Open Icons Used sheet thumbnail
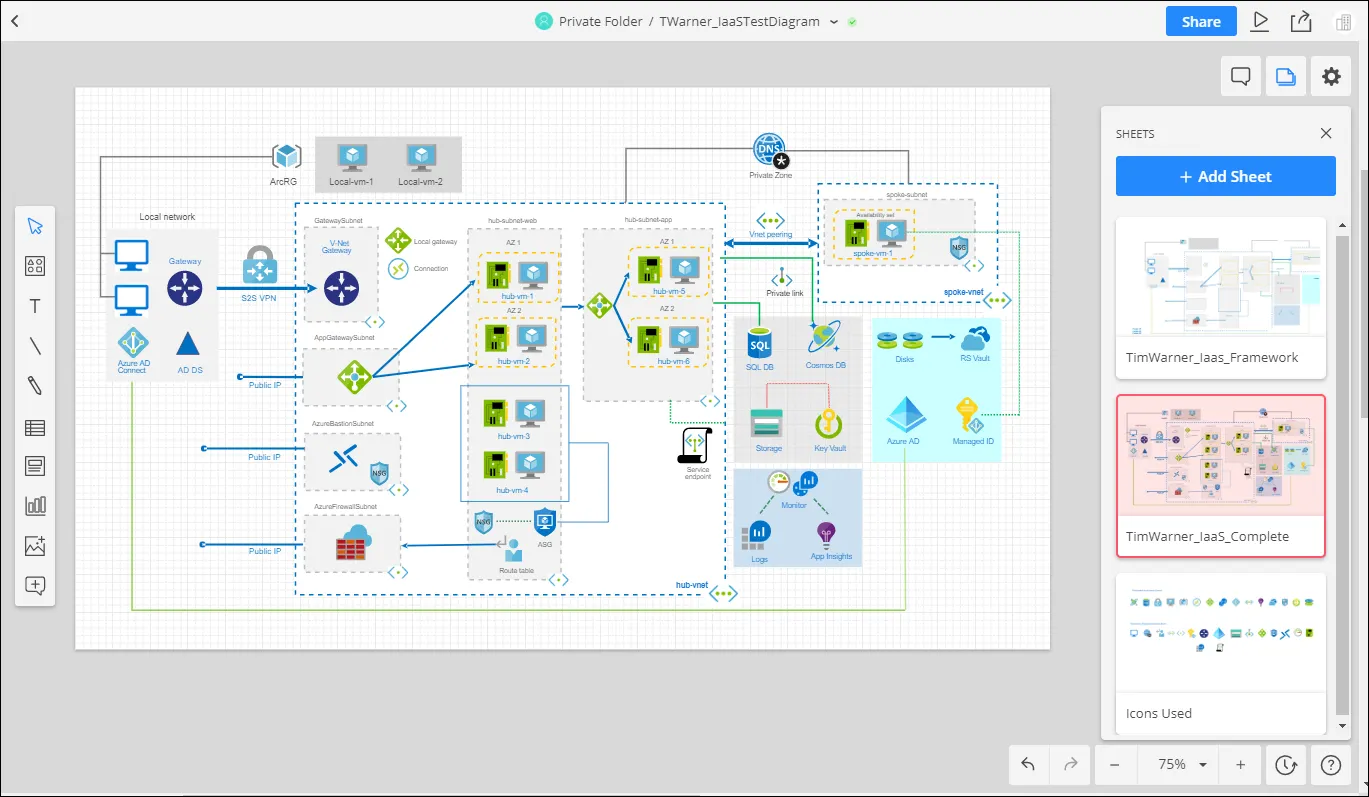This screenshot has height=797, width=1369. click(x=1221, y=654)
